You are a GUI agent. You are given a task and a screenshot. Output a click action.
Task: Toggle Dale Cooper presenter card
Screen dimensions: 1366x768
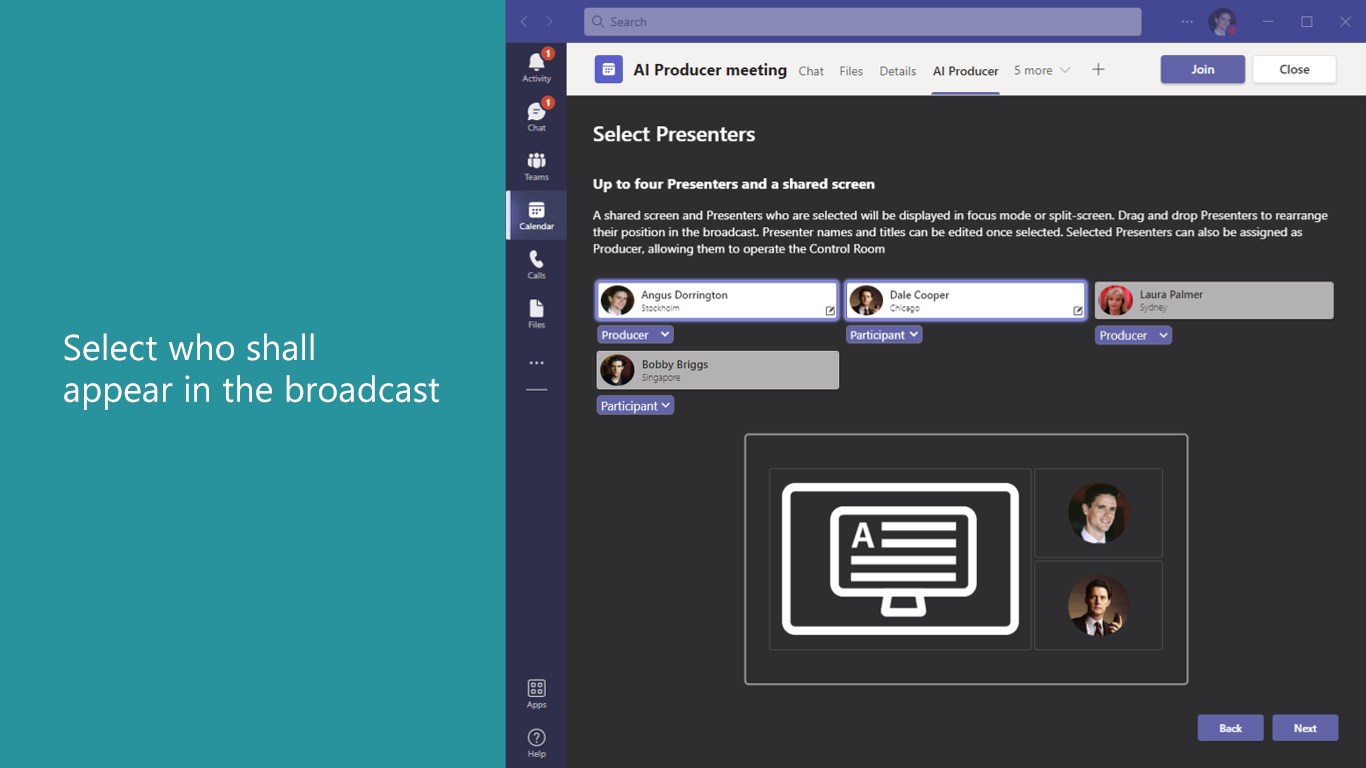tap(965, 301)
